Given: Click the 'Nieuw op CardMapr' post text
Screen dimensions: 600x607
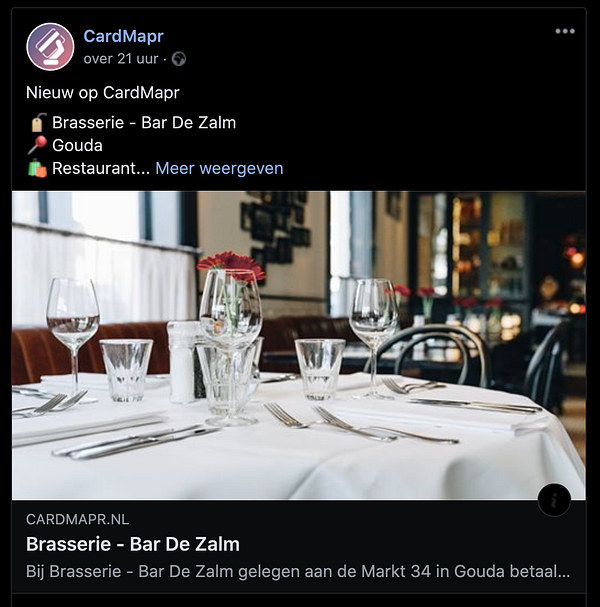Looking at the screenshot, I should [x=103, y=93].
